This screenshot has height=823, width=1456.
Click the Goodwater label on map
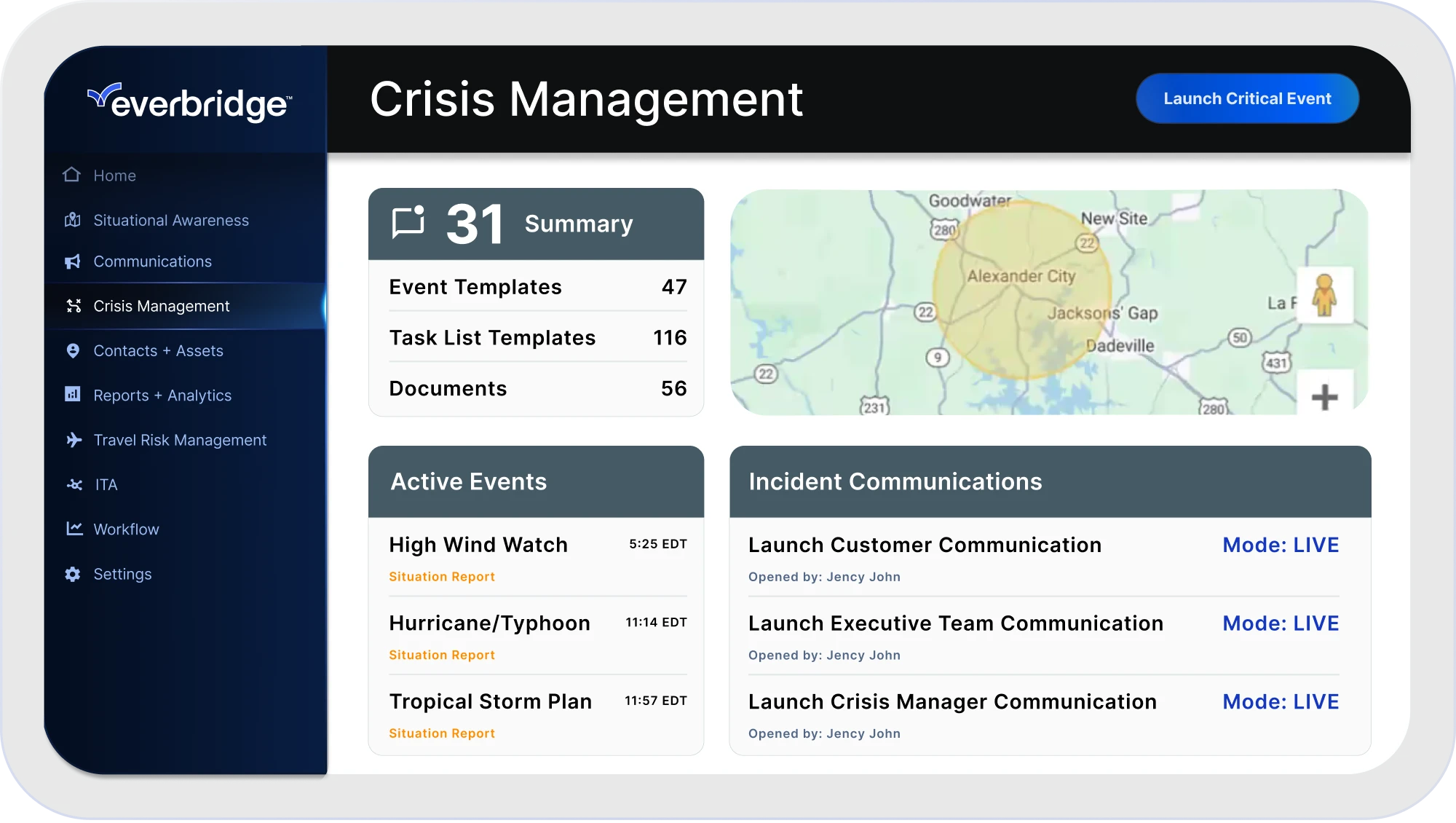970,200
